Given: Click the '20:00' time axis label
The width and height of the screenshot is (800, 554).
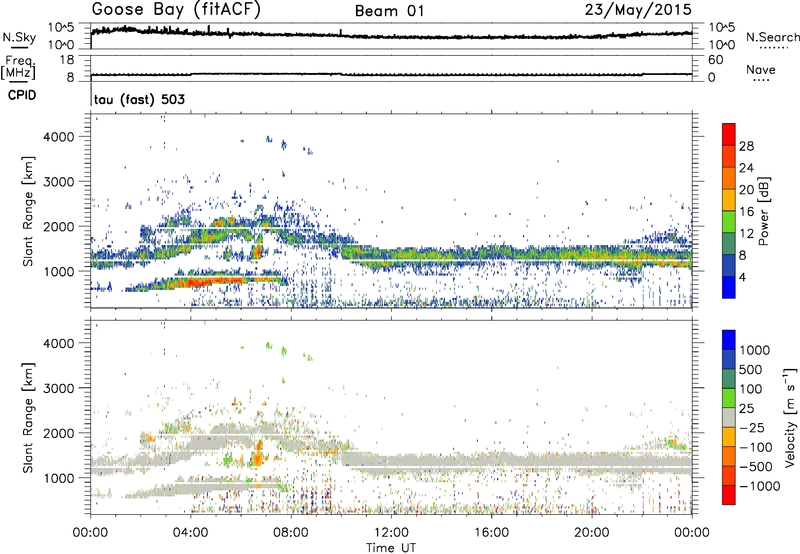Looking at the screenshot, I should tap(591, 533).
